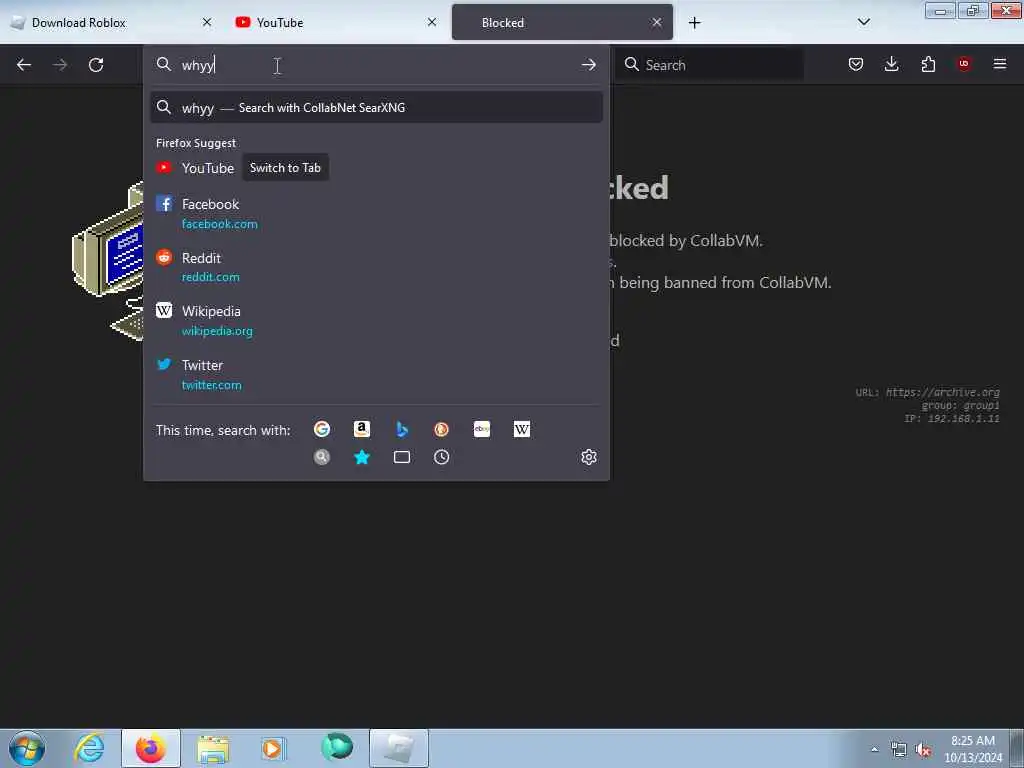Switch to the Download Roblox tab
The width and height of the screenshot is (1024, 768).
pyautogui.click(x=111, y=22)
